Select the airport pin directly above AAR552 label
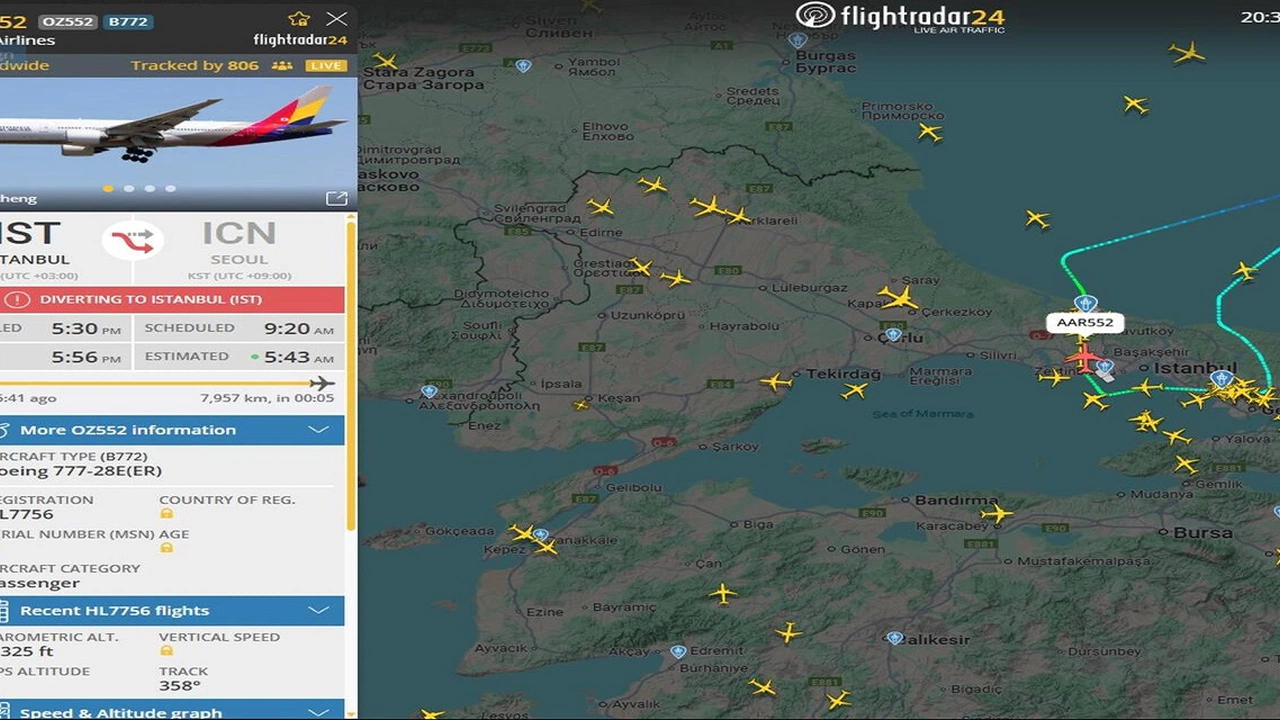This screenshot has width=1280, height=720. coord(1085,303)
